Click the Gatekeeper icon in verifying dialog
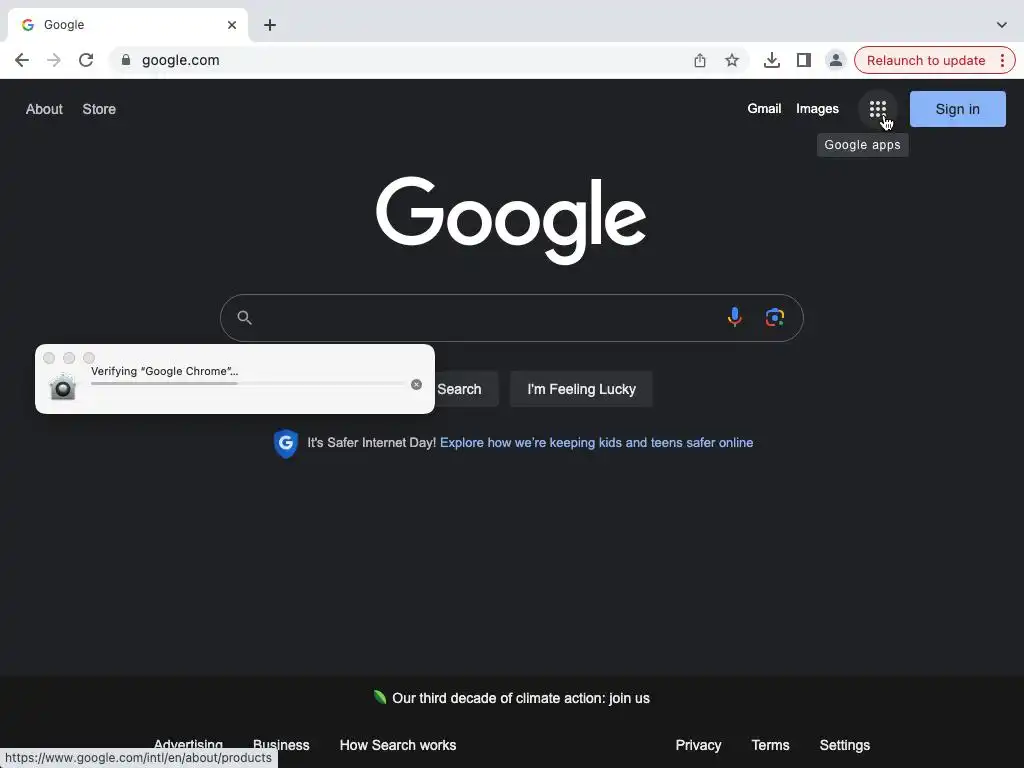This screenshot has height=768, width=1024. click(63, 387)
